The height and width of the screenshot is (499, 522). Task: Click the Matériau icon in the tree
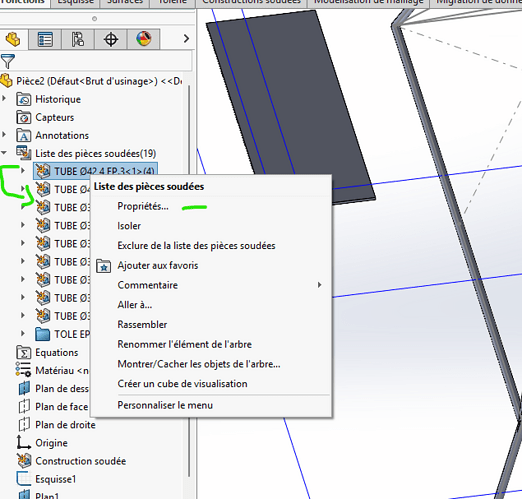pos(23,370)
